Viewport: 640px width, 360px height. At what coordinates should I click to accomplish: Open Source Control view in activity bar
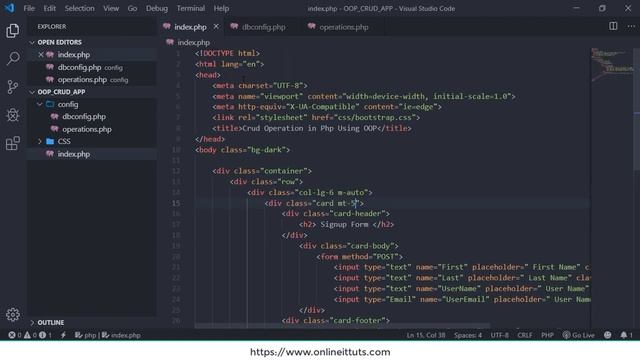pos(13,87)
